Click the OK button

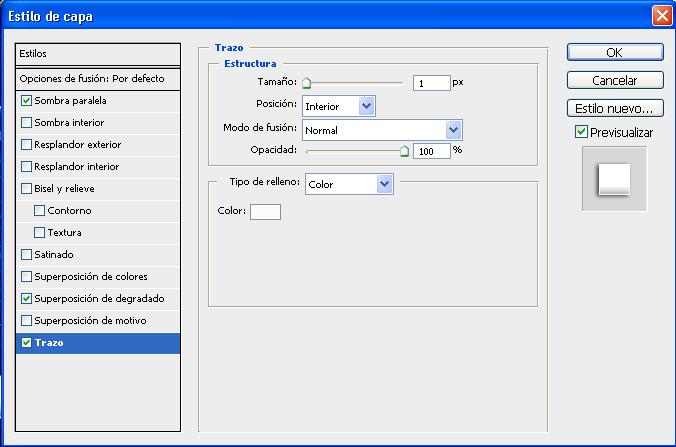click(x=614, y=52)
